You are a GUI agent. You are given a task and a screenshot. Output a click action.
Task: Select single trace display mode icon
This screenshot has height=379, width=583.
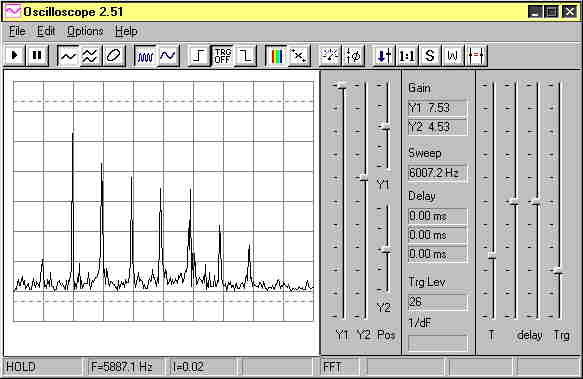(68, 56)
